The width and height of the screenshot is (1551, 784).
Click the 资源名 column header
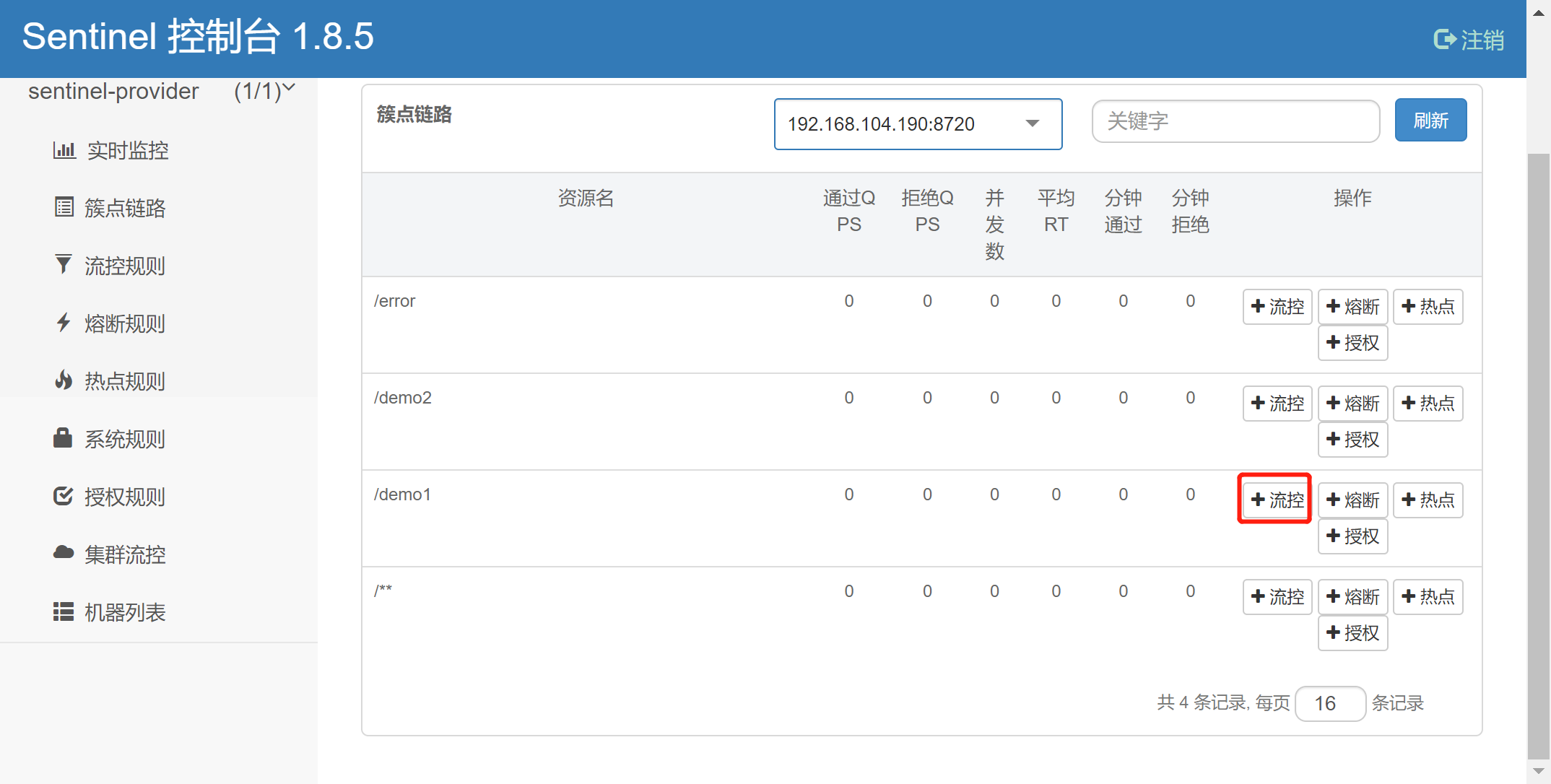pyautogui.click(x=586, y=198)
